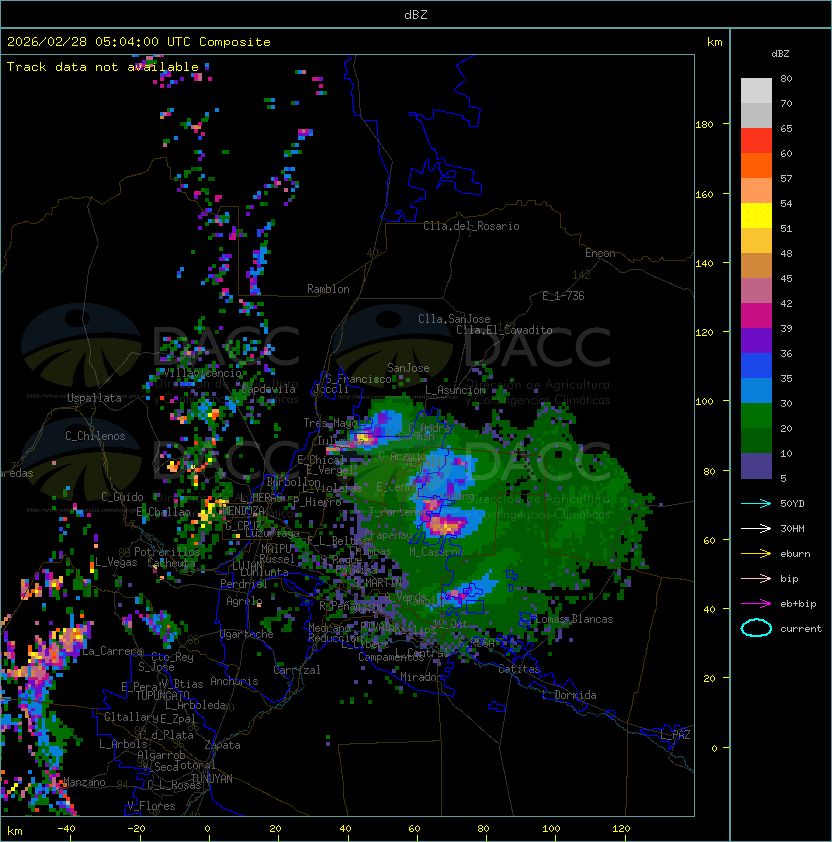Click the 'Anchoris' map label
The height and width of the screenshot is (842, 832).
click(x=234, y=681)
